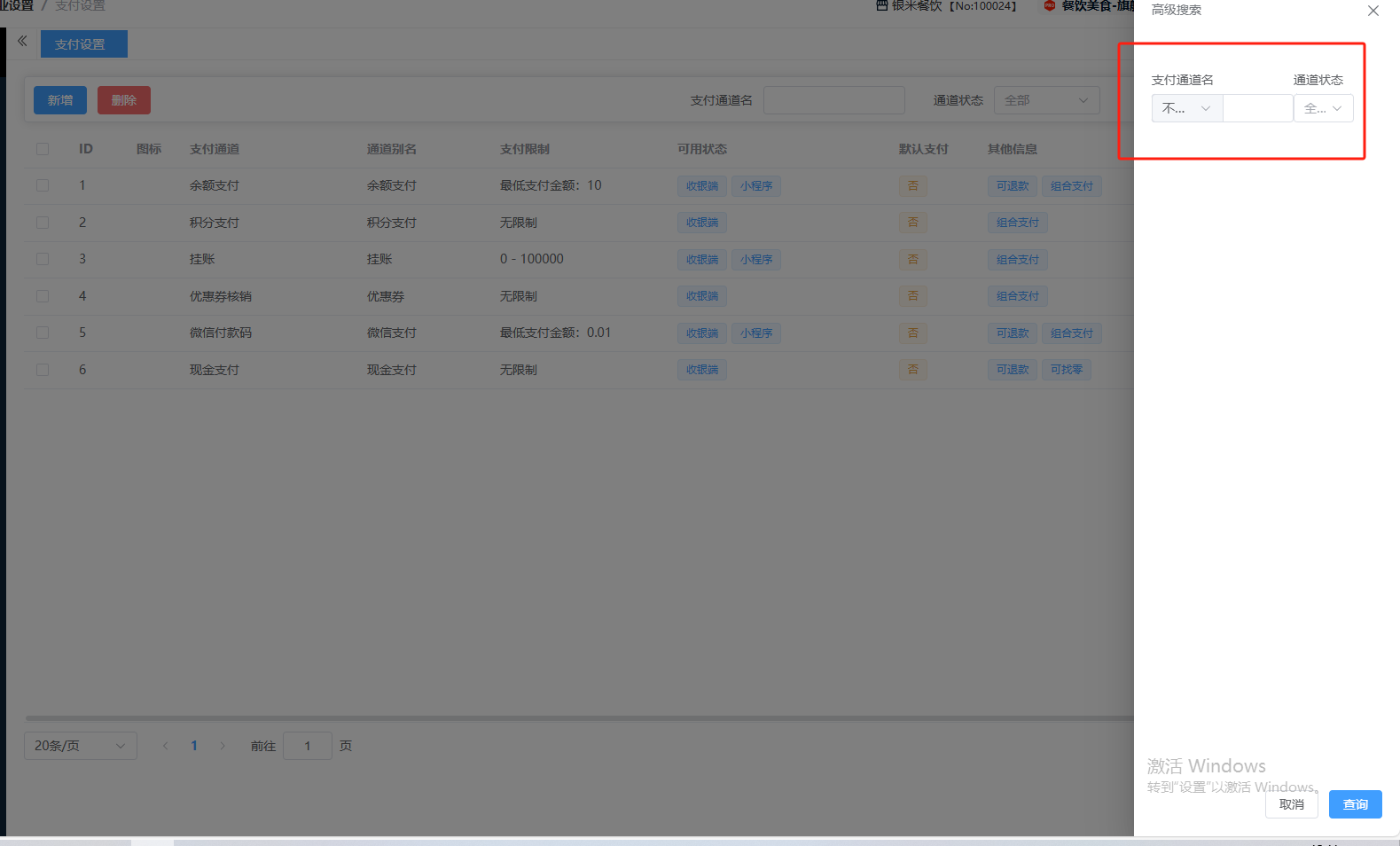Screen dimensions: 1400x846
Task: Click 可找零 tag in 现金支付 row
Action: [x=1066, y=370]
